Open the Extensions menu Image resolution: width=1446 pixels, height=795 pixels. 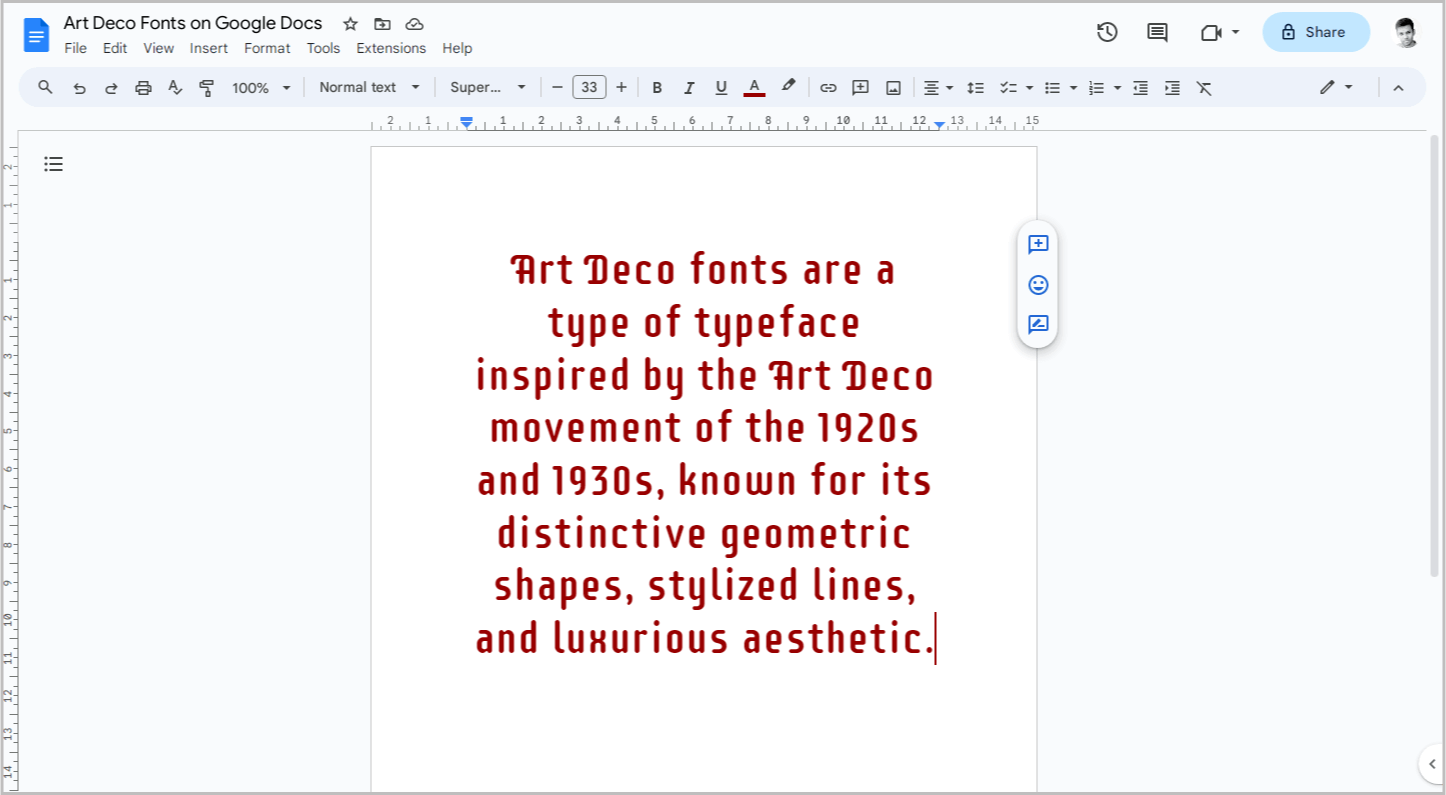tap(391, 48)
